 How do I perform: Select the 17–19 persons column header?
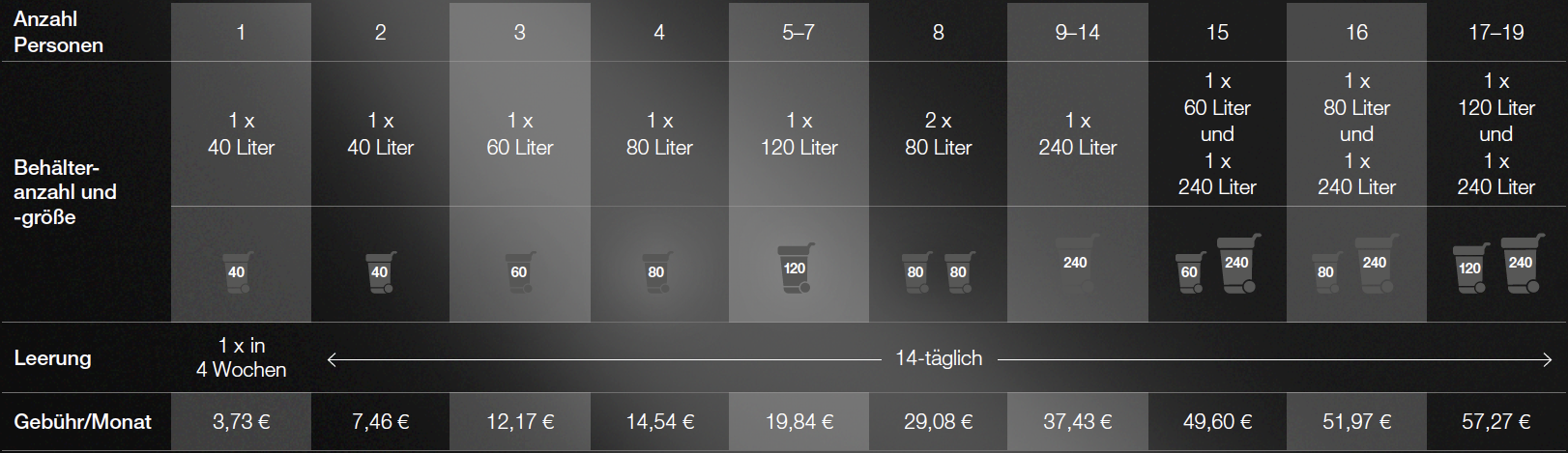1495,32
